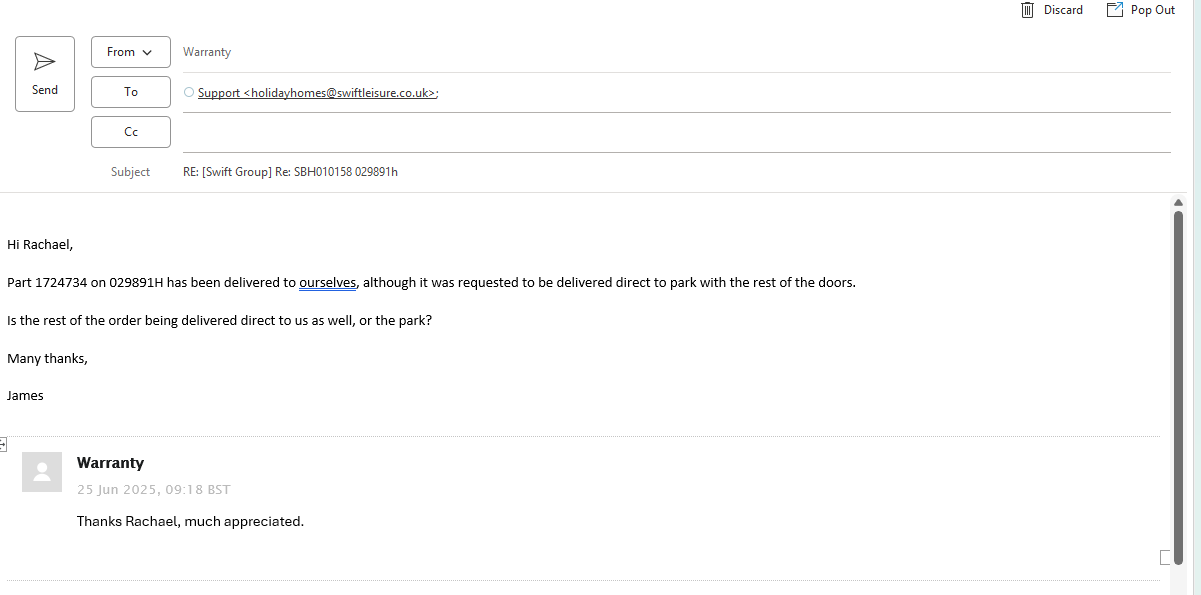
Task: Click the message body vertical scrollbar thumb
Action: (1178, 385)
